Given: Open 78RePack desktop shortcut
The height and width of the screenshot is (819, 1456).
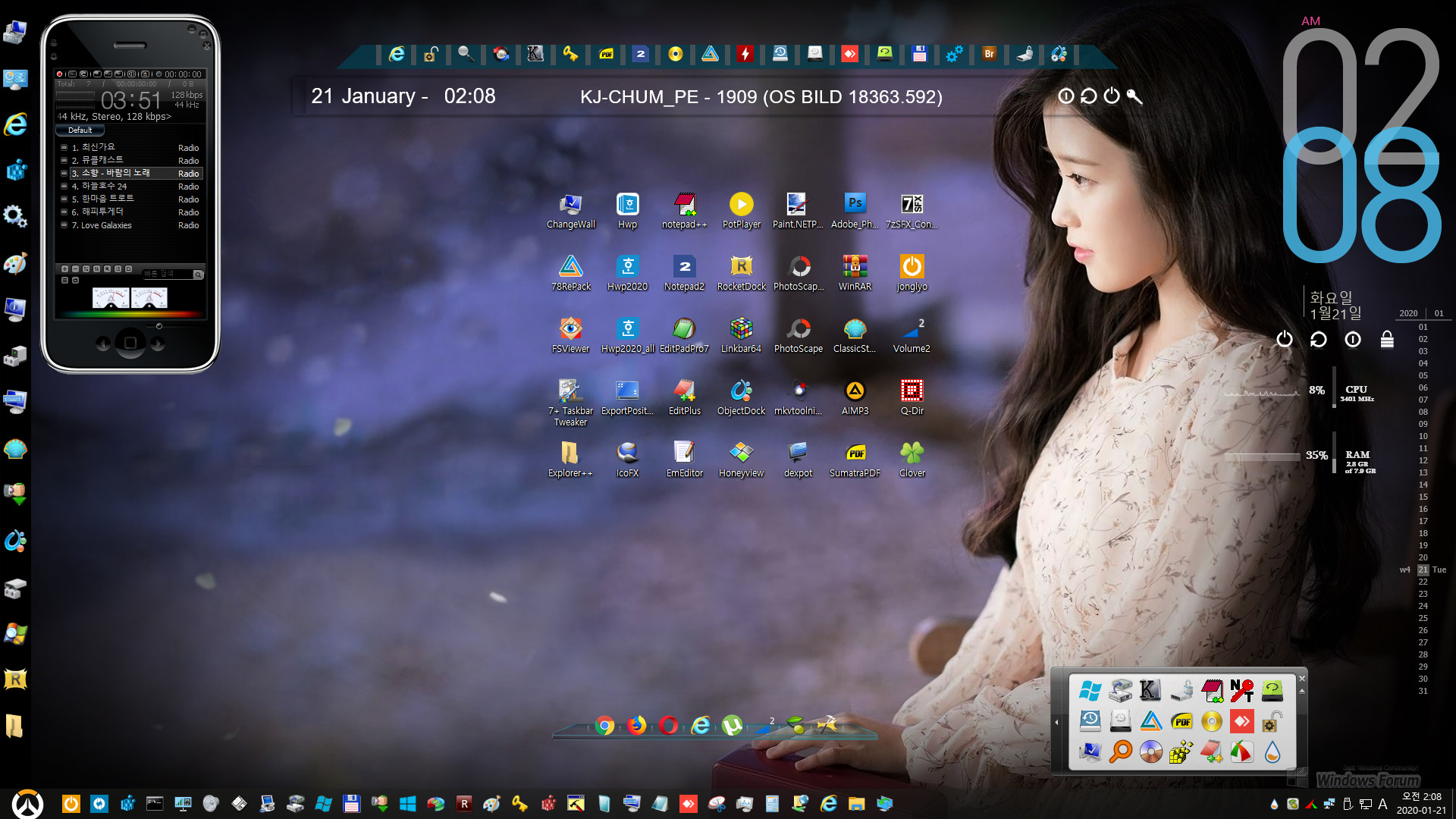Looking at the screenshot, I should pos(570,273).
